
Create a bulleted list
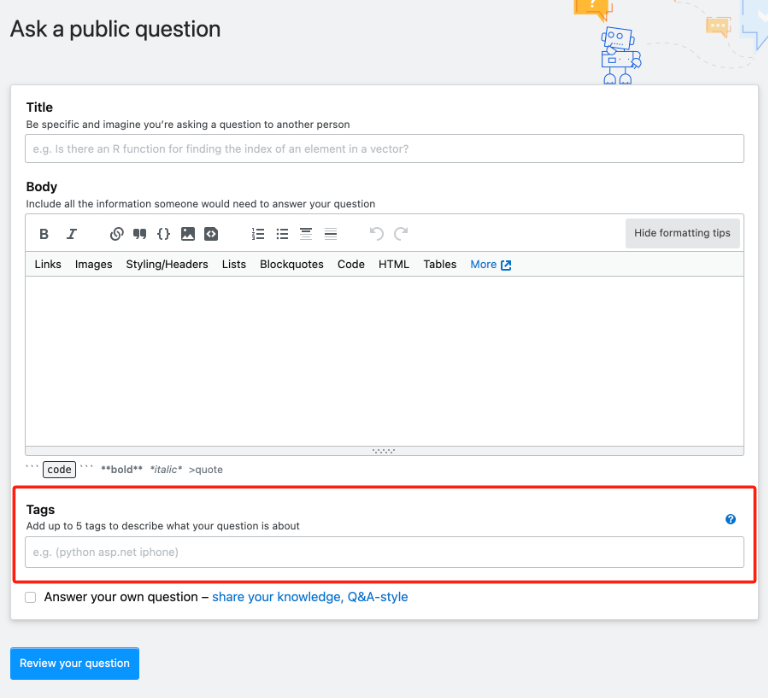pos(282,234)
